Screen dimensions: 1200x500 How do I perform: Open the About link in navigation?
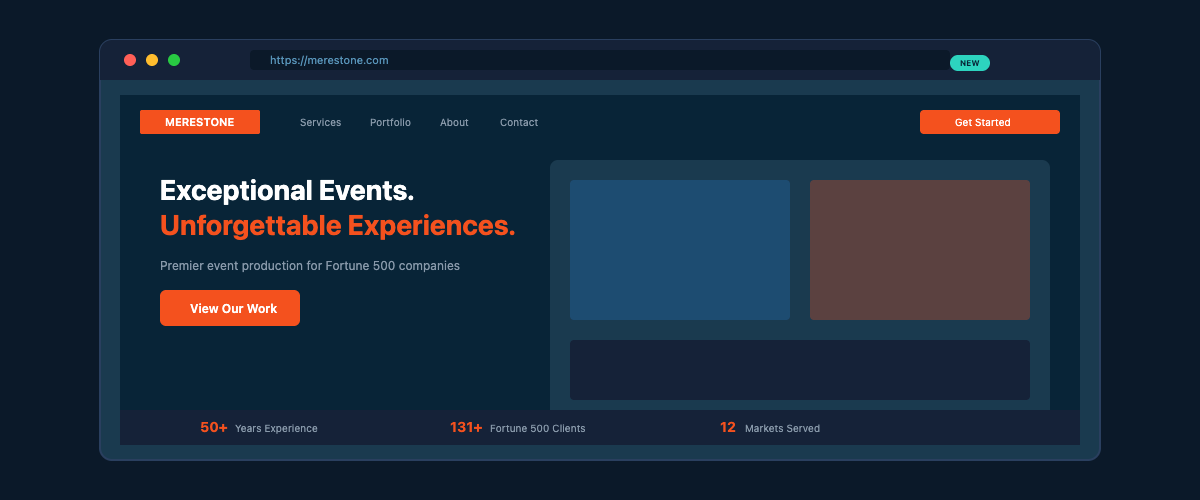454,122
